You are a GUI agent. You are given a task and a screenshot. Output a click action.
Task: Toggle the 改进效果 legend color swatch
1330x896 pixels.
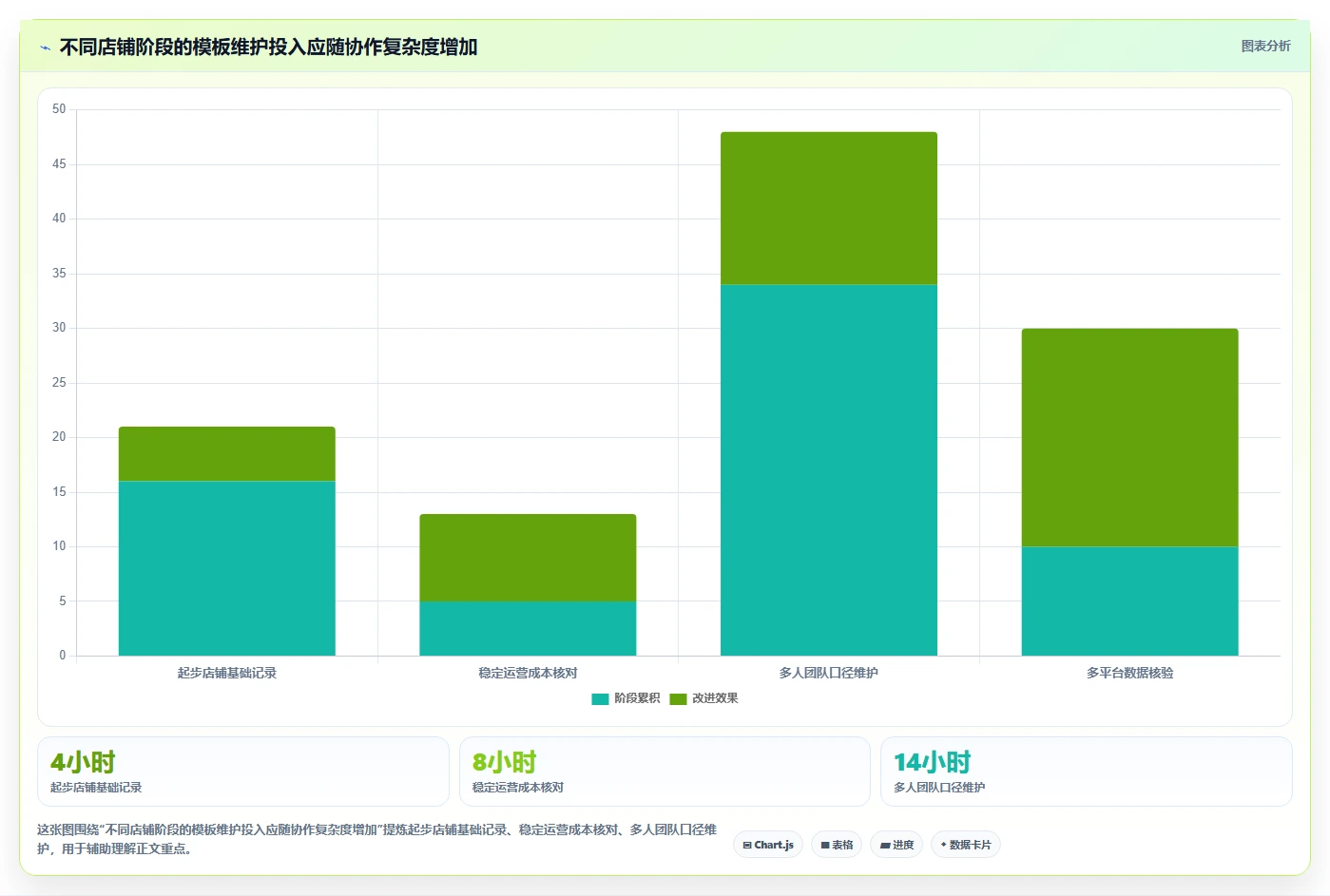(678, 699)
